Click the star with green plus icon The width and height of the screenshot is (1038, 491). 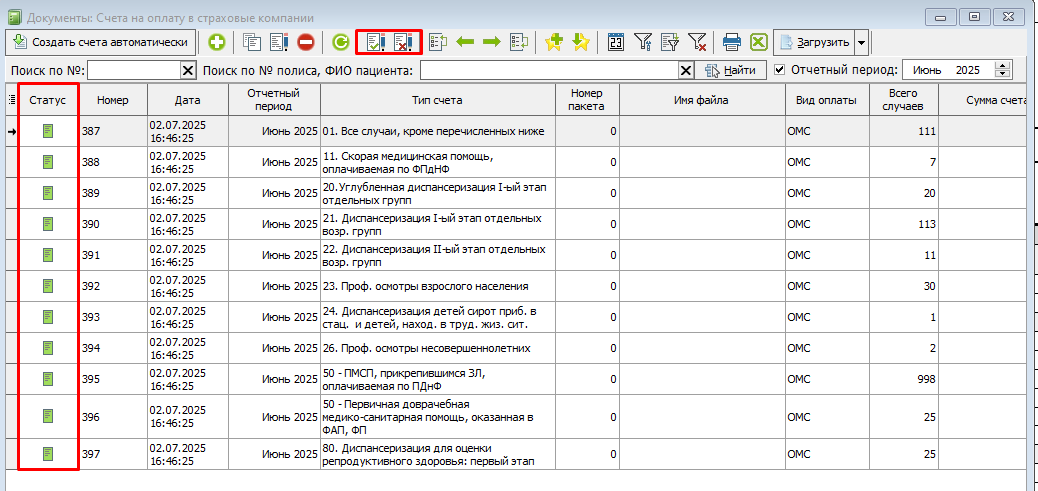(x=553, y=42)
